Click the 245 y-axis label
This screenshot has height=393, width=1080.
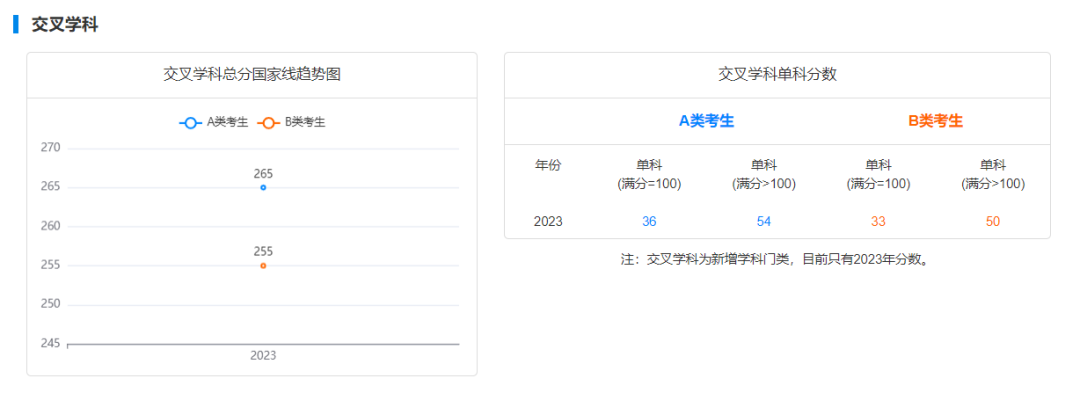[51, 343]
